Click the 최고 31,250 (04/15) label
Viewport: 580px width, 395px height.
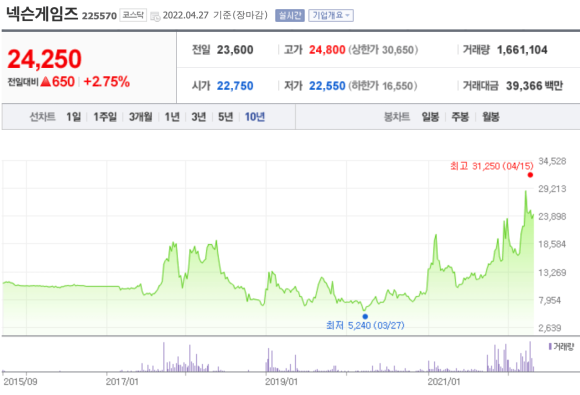[x=492, y=166]
